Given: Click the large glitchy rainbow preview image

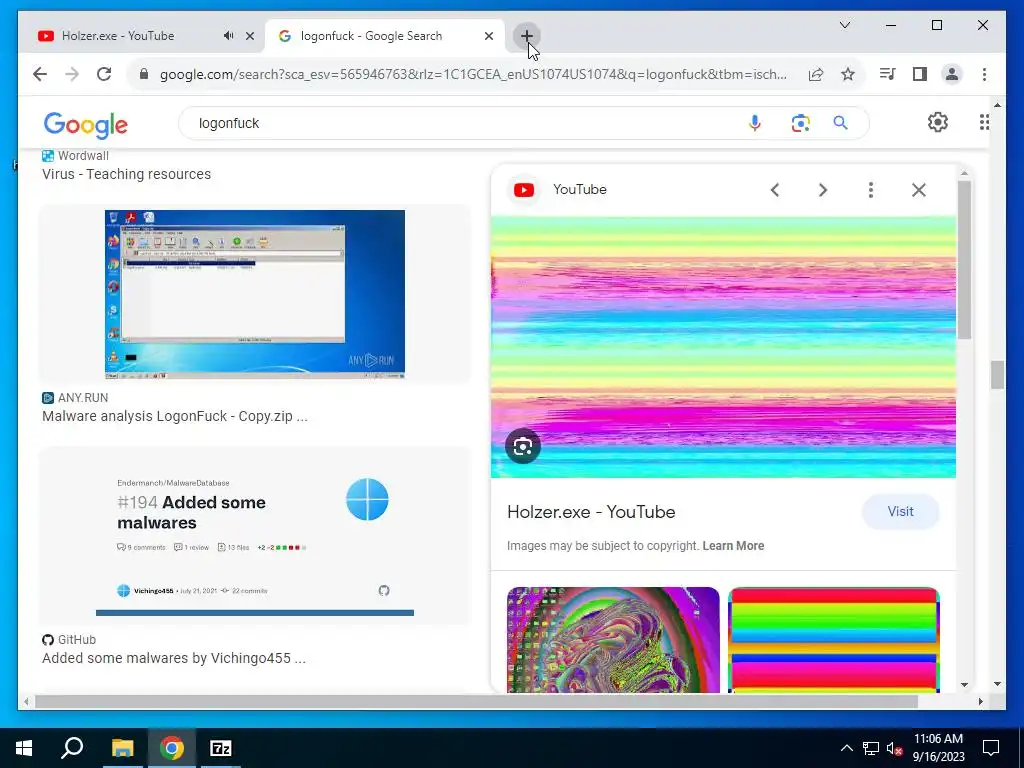Looking at the screenshot, I should click(x=724, y=347).
